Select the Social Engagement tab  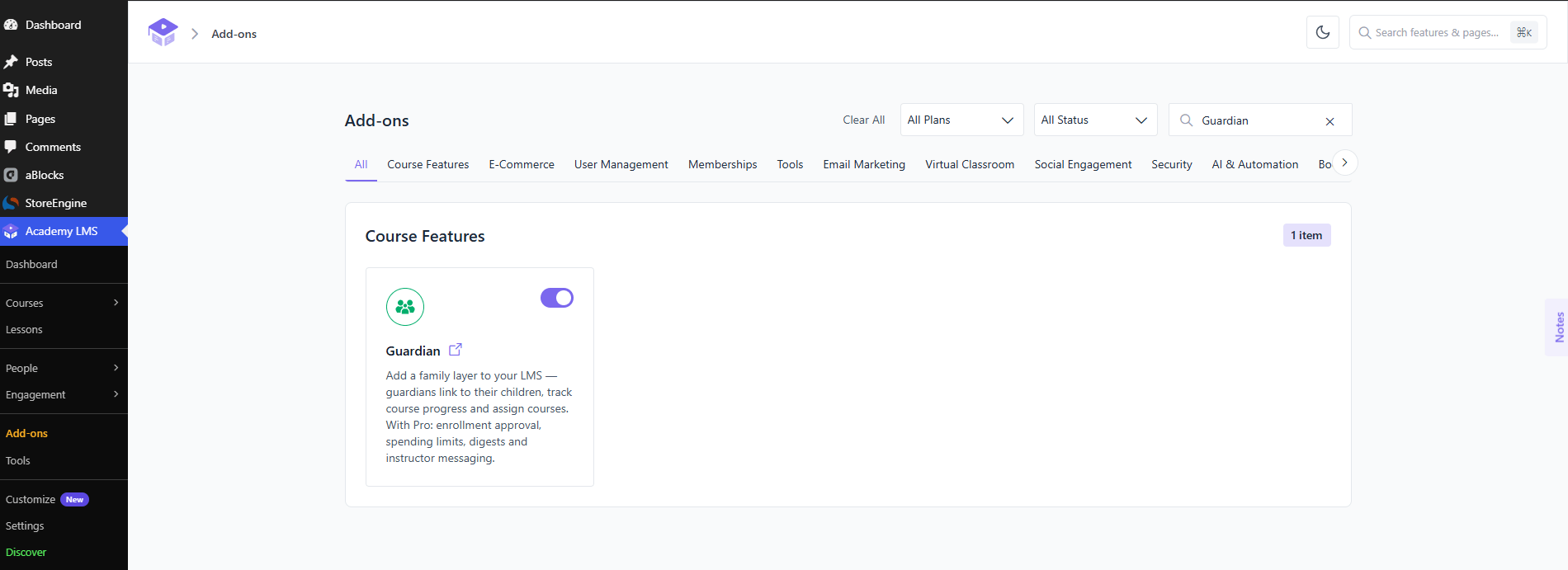click(x=1083, y=164)
